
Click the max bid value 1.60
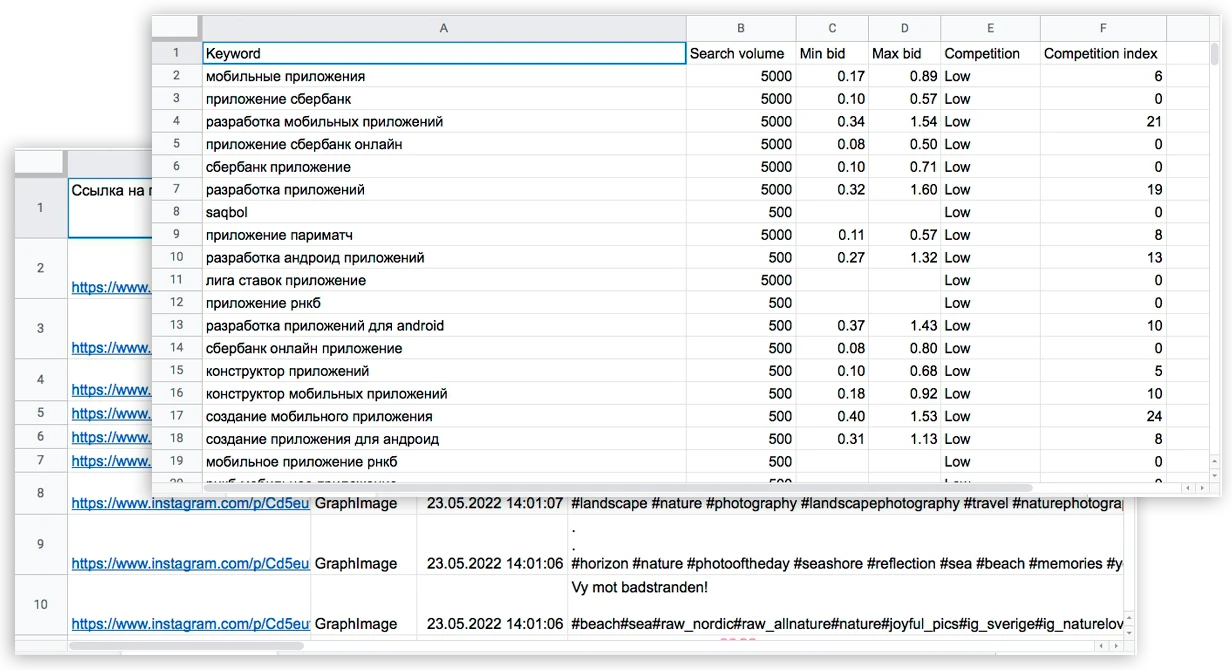coord(905,190)
